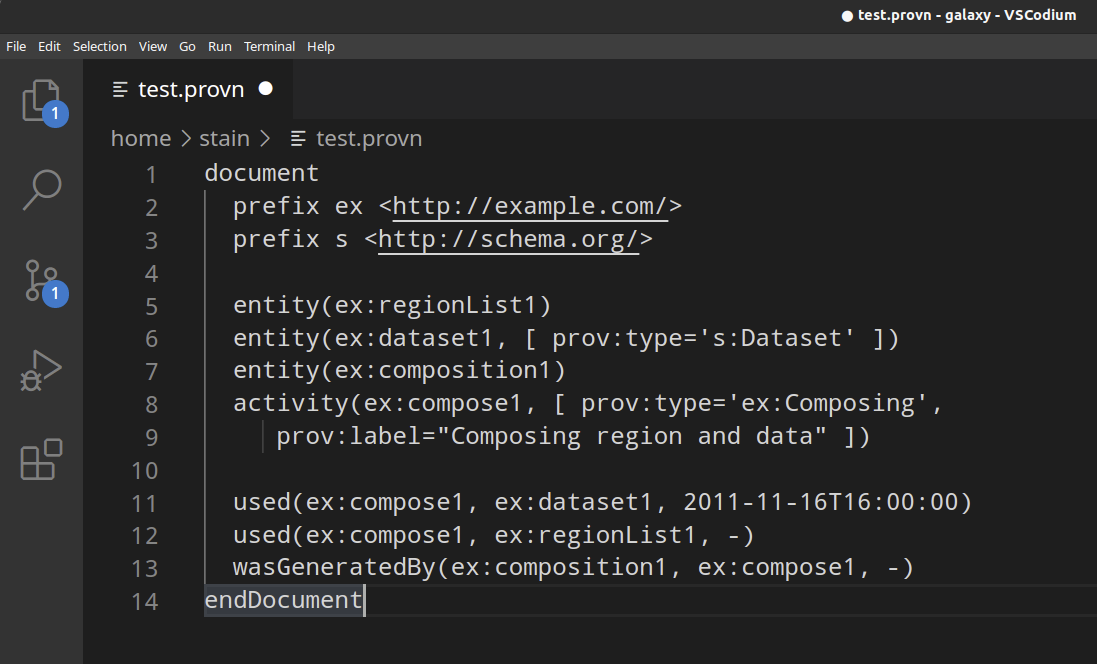Open the Selection menu
1097x664 pixels.
(99, 46)
